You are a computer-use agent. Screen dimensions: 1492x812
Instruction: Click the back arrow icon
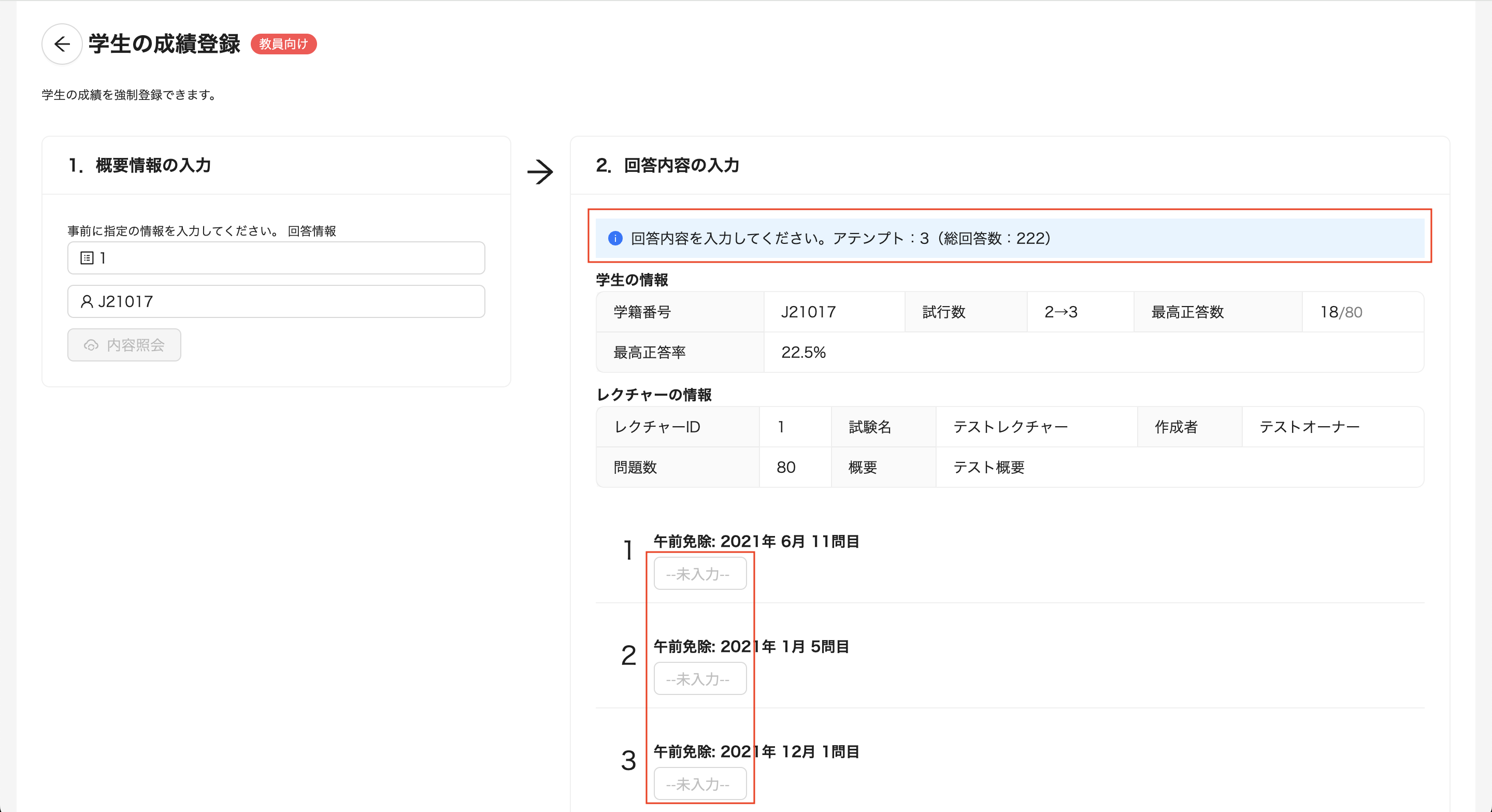(62, 44)
